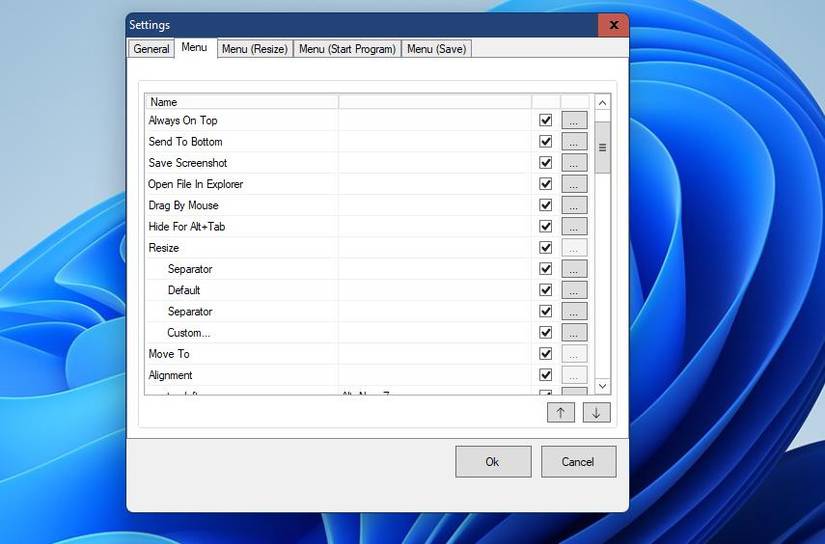Select the Move To row
Screen dimensions: 825x544
point(366,354)
